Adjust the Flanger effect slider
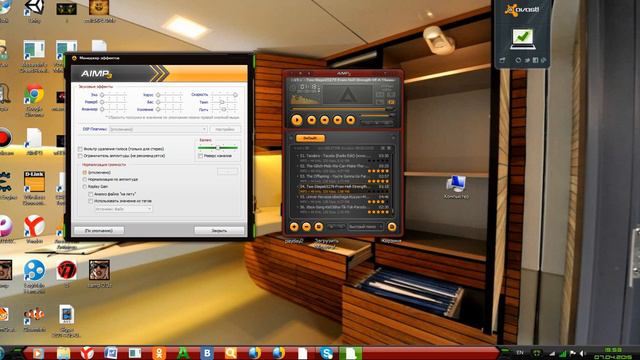The image size is (640, 360). [113, 109]
